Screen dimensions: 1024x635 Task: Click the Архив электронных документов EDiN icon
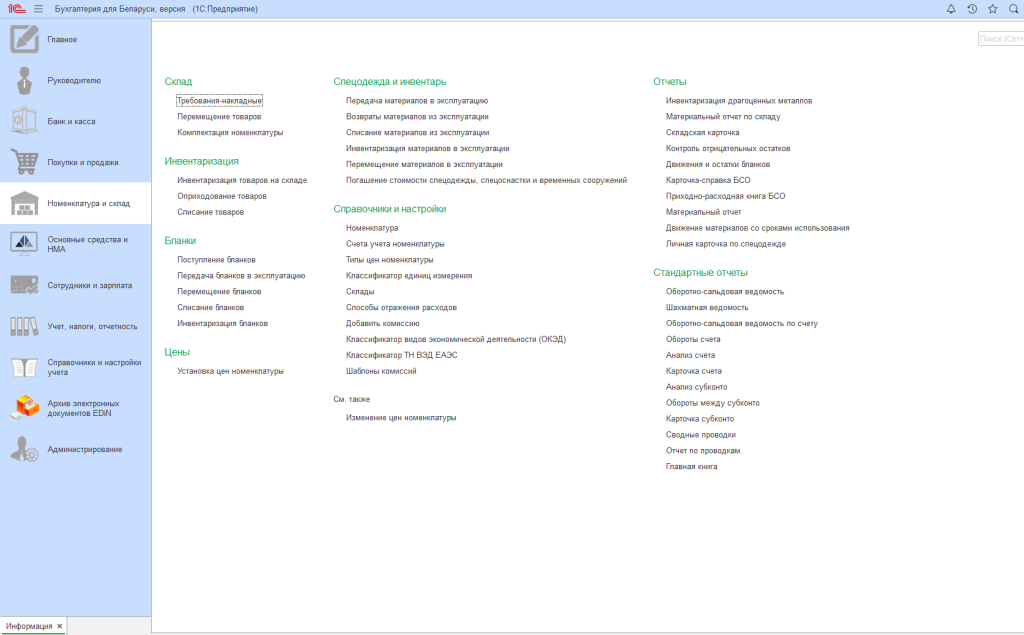coord(24,408)
